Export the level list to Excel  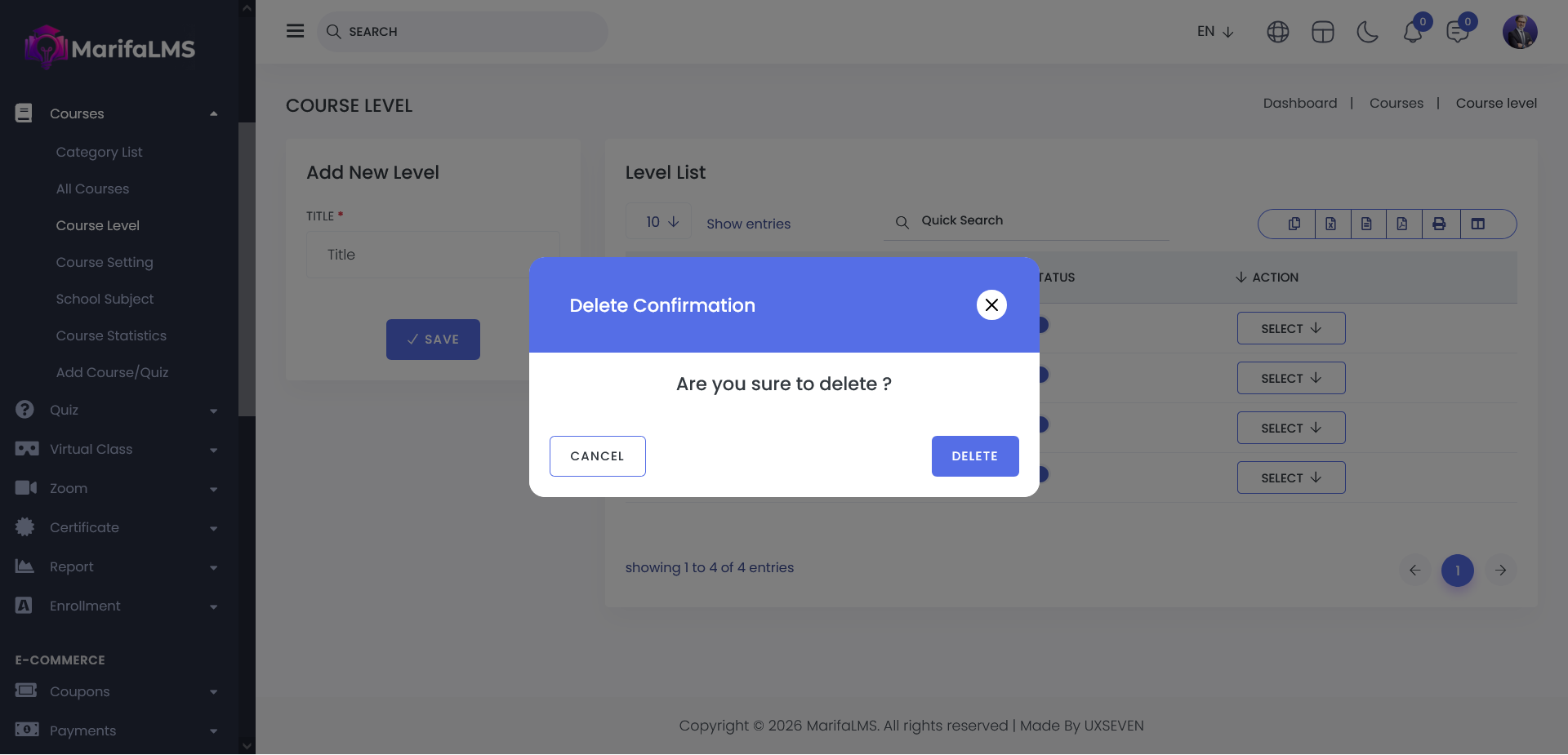point(1330,224)
